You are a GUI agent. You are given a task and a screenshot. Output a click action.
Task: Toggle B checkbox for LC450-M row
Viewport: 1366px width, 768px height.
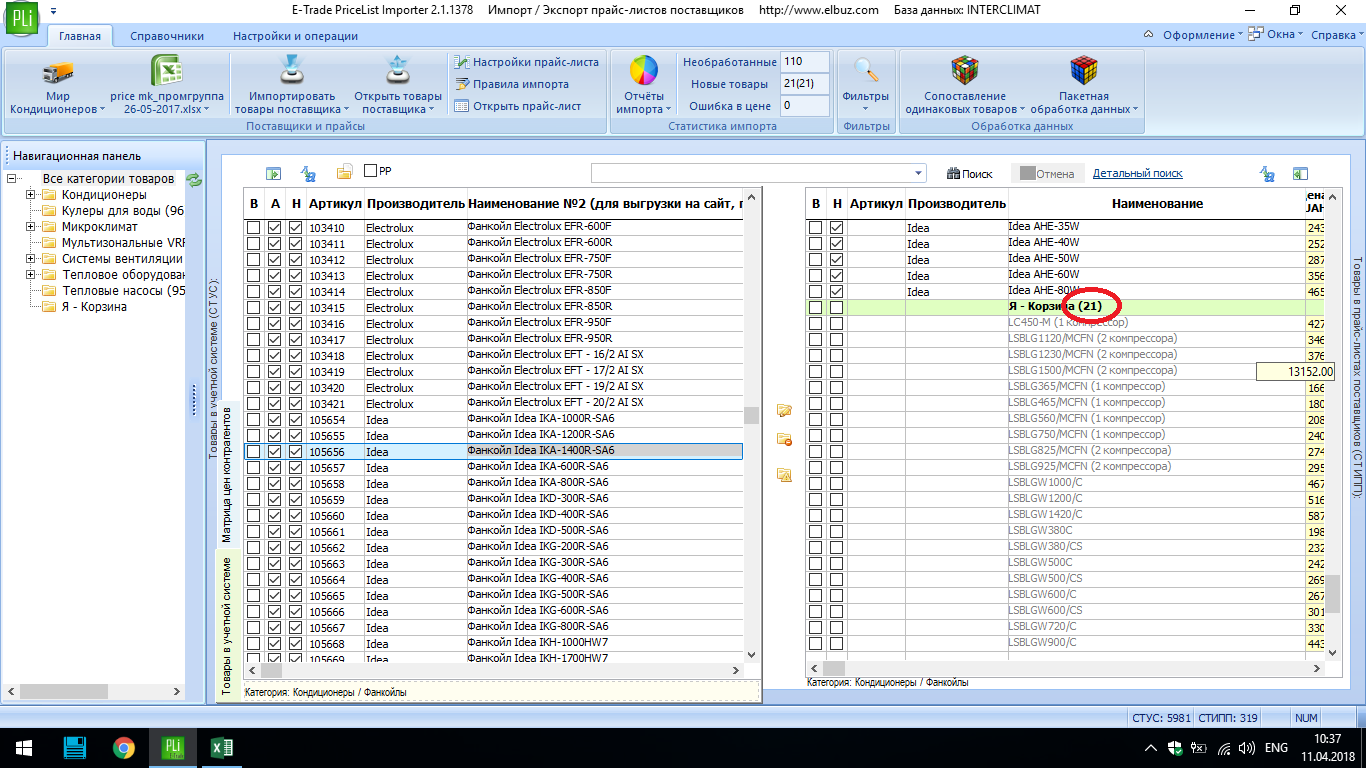(816, 324)
